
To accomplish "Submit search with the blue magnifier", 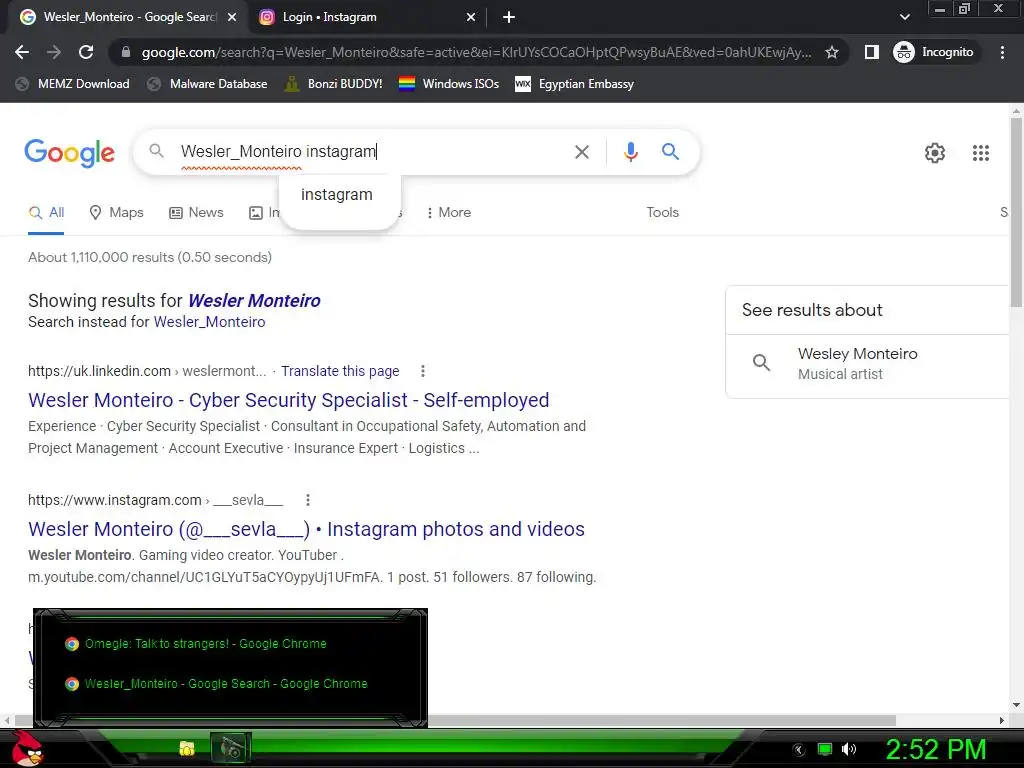I will pyautogui.click(x=670, y=152).
